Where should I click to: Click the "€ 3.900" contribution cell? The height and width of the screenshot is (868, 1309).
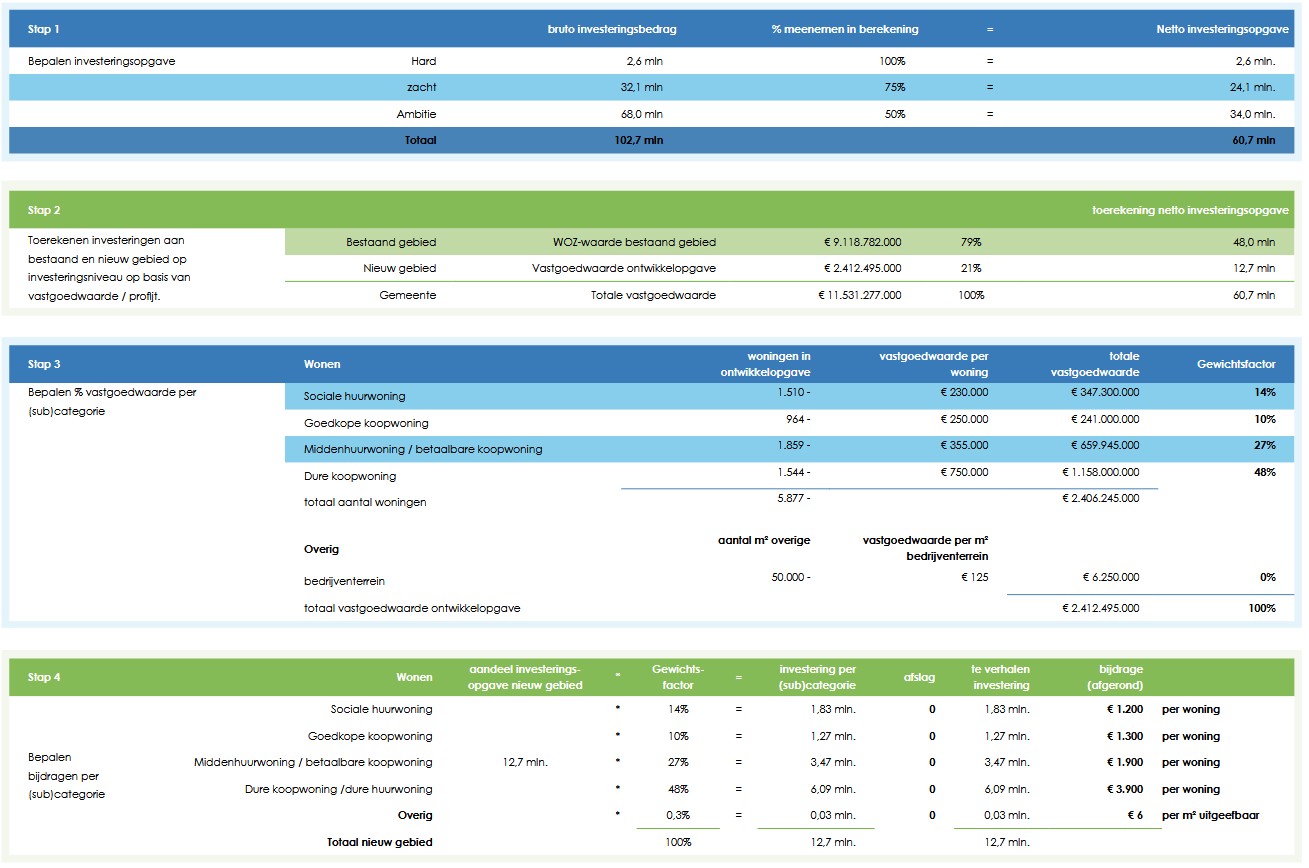click(1125, 789)
